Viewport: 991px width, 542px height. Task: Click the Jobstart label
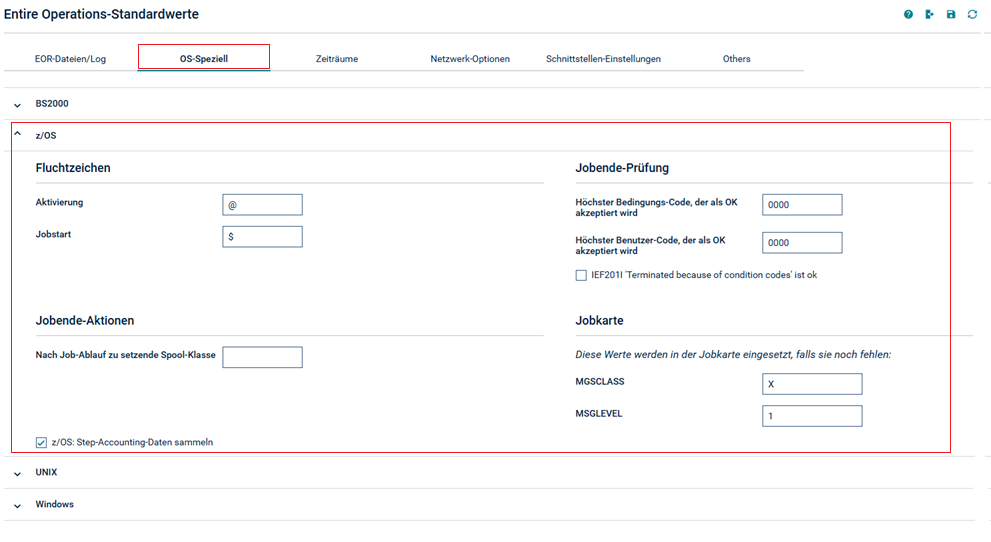coord(53,234)
